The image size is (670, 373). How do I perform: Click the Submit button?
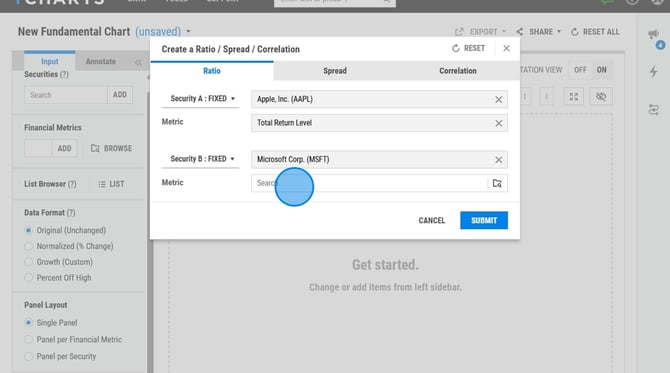tap(484, 220)
